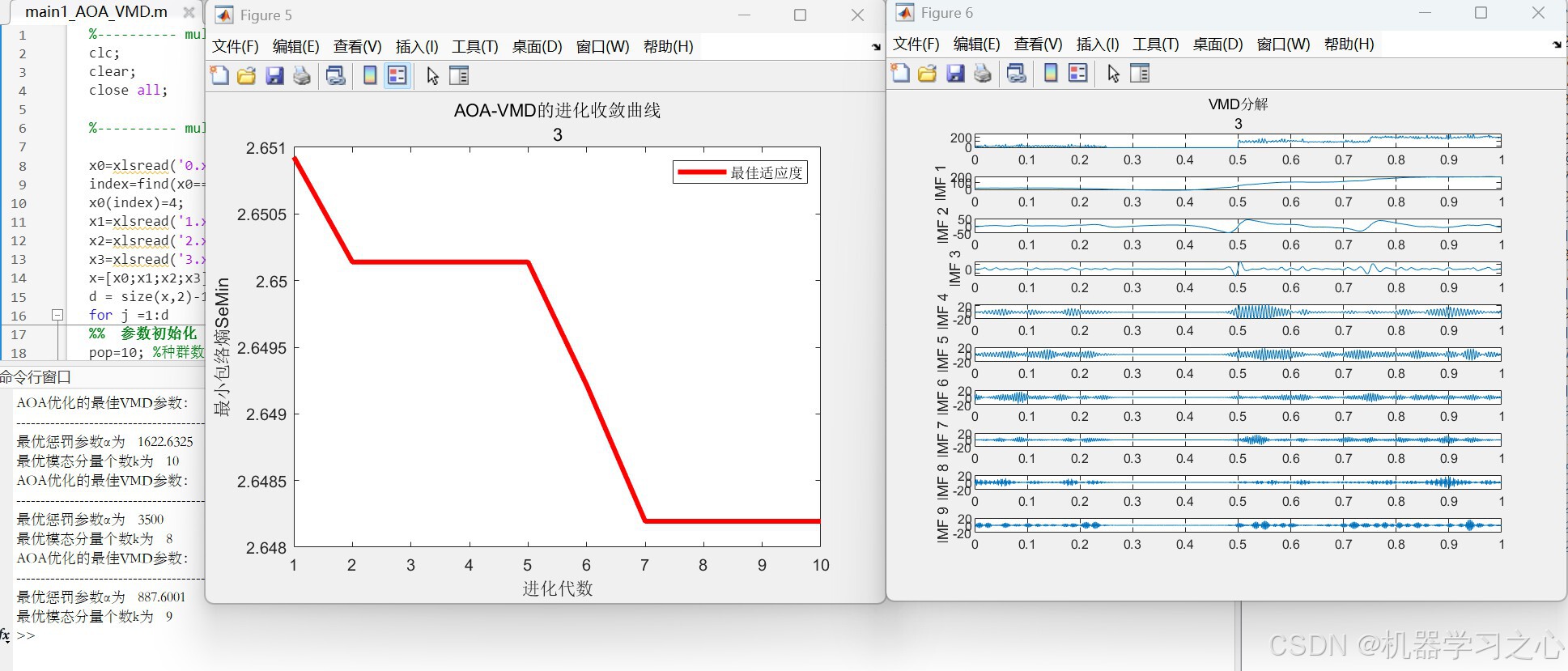The height and width of the screenshot is (671, 1568).
Task: Open 编辑(E) menu in Figure 6
Action: click(977, 45)
